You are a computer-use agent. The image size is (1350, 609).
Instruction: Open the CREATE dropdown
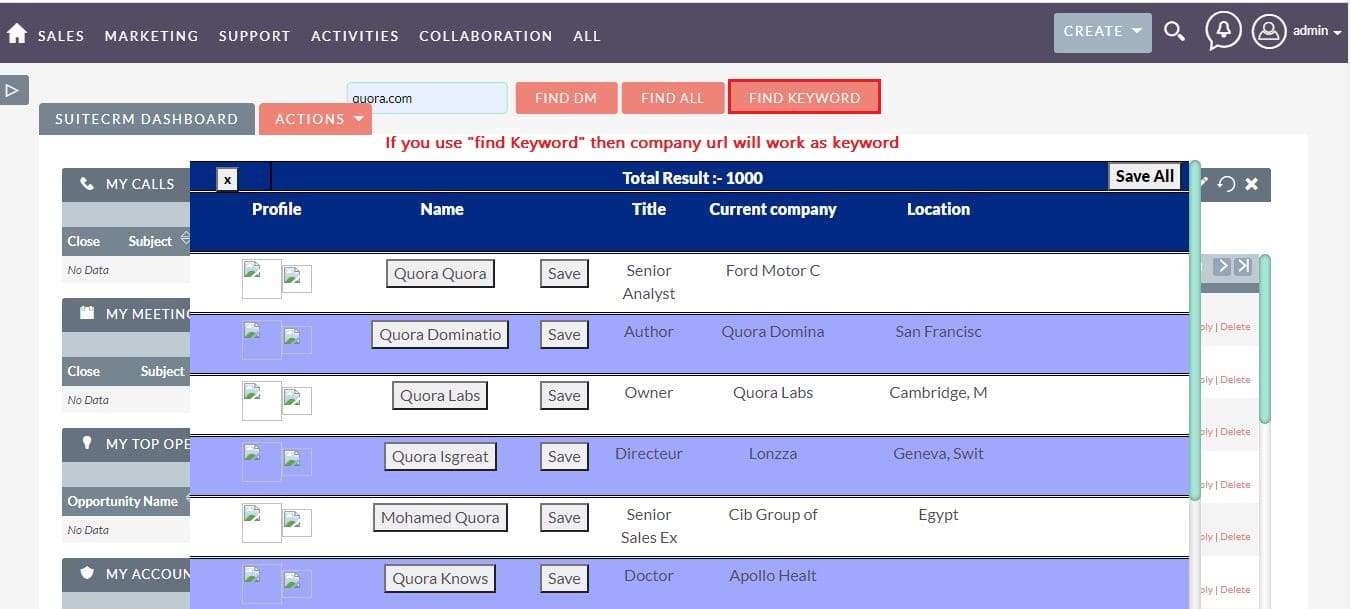click(1102, 32)
